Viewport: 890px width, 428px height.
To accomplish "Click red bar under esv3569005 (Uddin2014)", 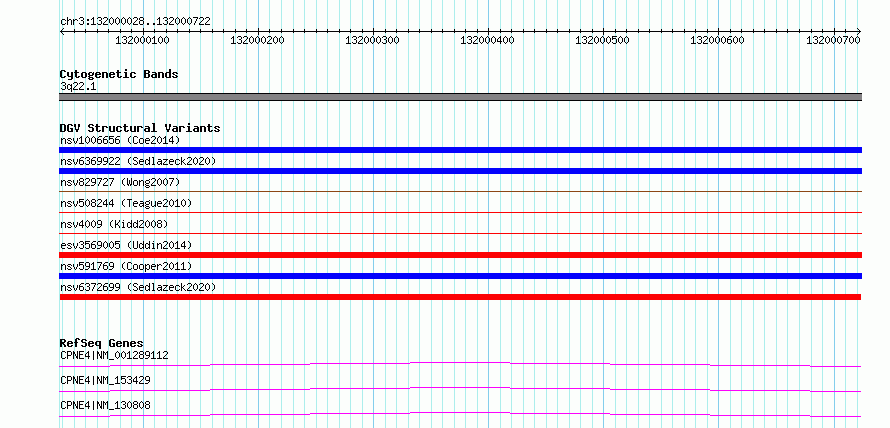I will coord(460,255).
